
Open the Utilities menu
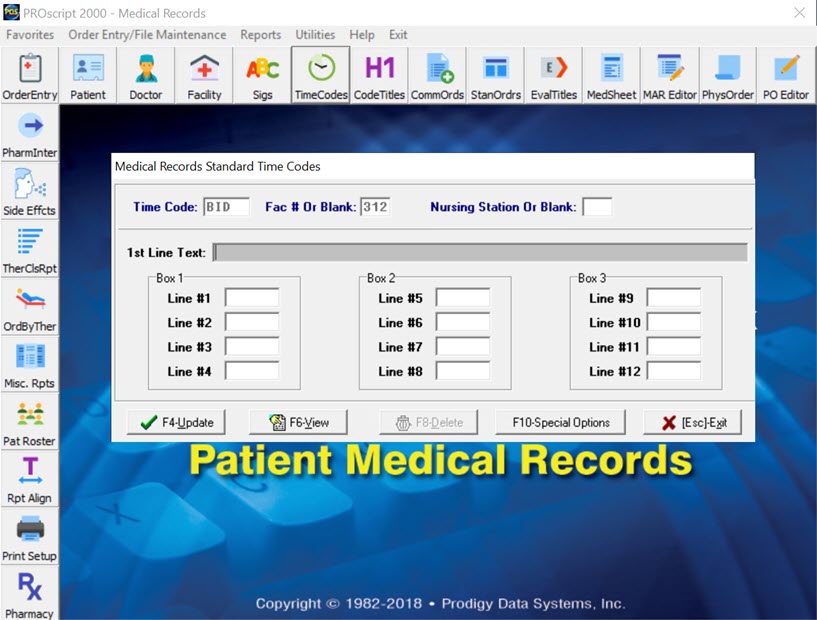point(315,35)
